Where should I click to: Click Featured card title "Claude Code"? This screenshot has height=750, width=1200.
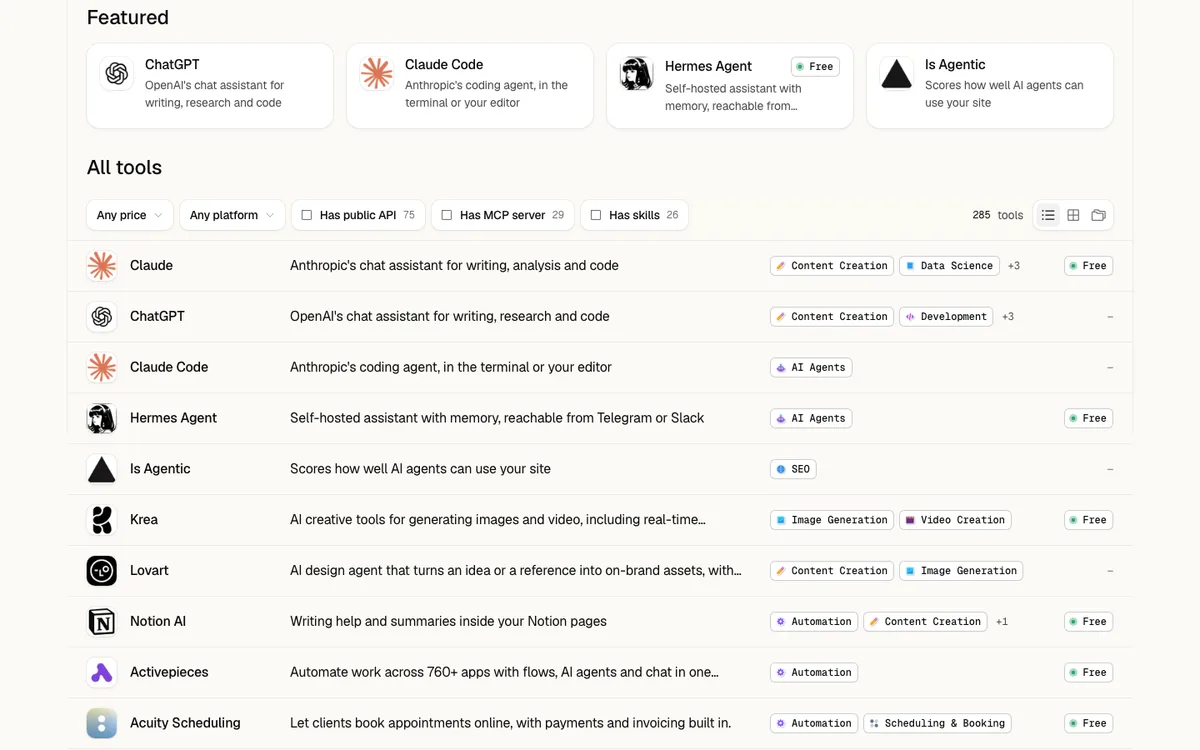[444, 65]
